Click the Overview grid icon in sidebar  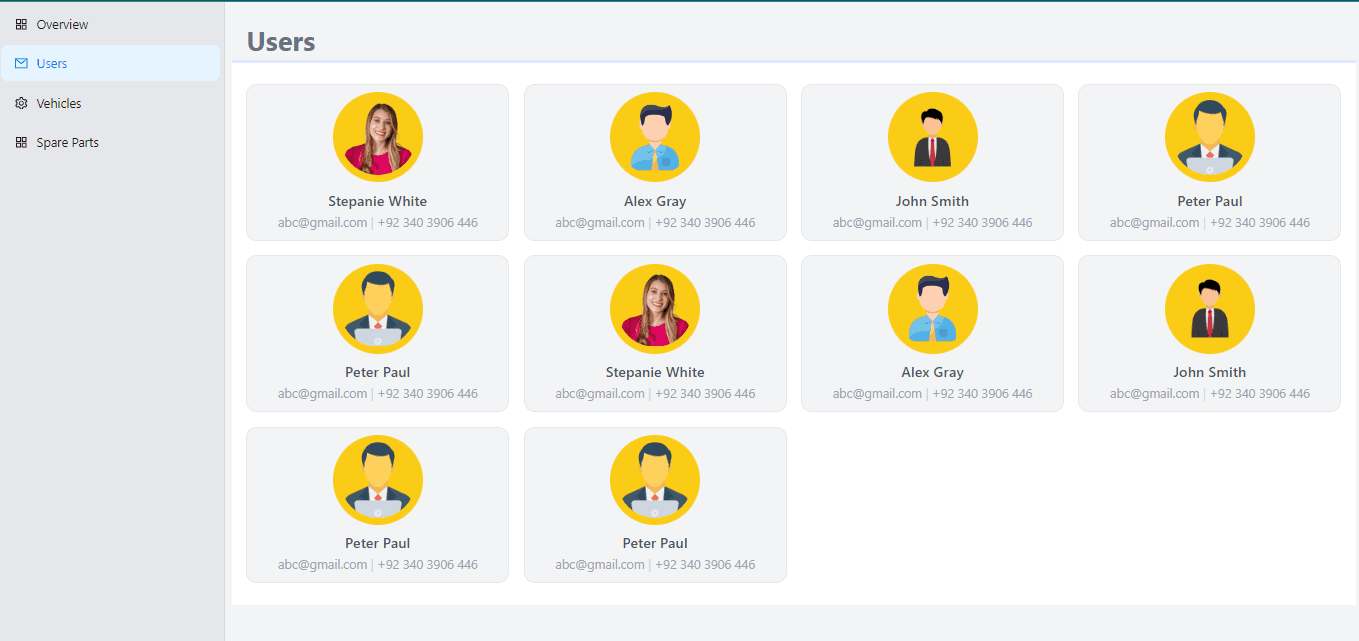coord(21,24)
